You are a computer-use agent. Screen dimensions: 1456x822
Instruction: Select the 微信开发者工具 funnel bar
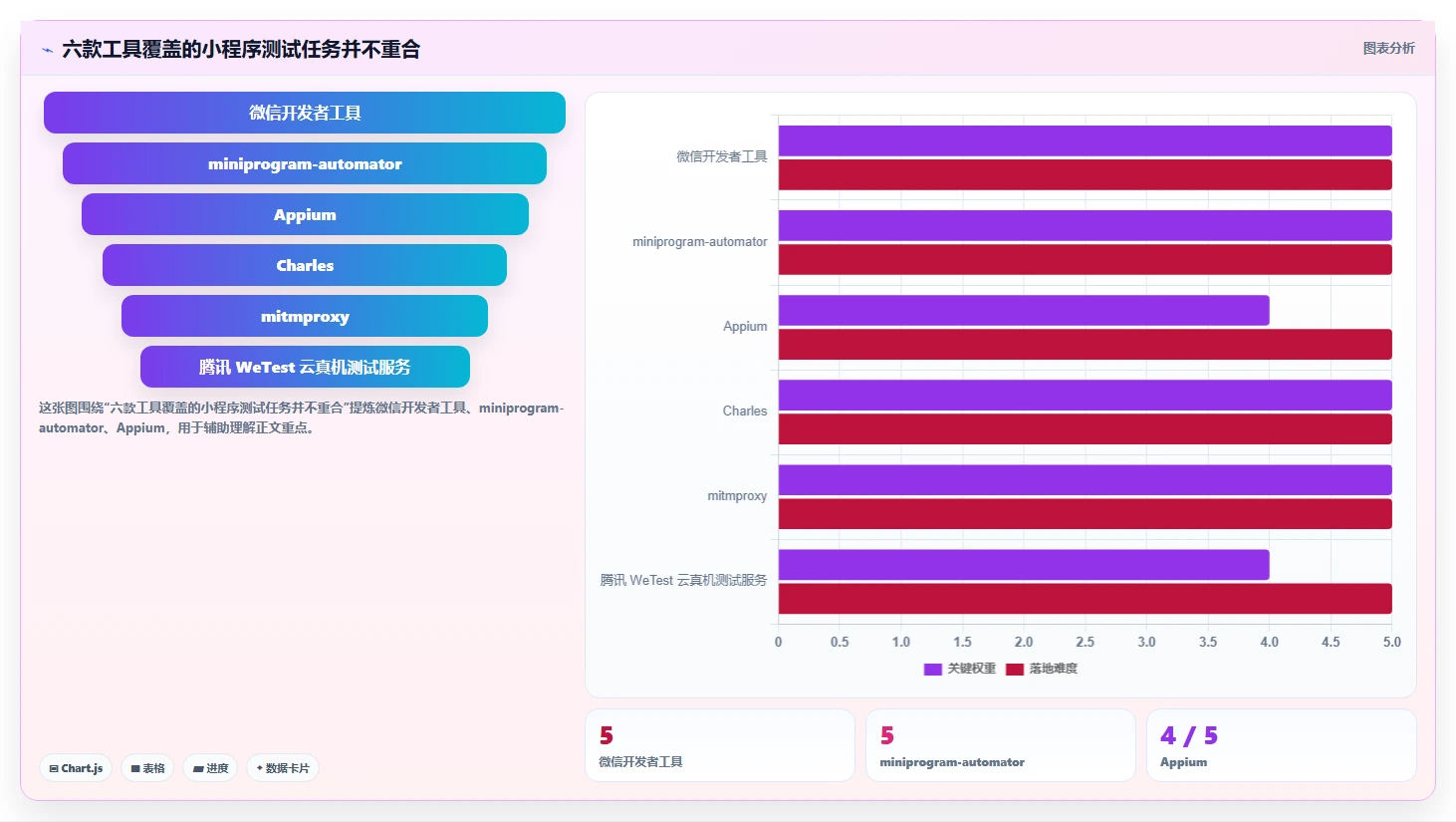[x=305, y=113]
